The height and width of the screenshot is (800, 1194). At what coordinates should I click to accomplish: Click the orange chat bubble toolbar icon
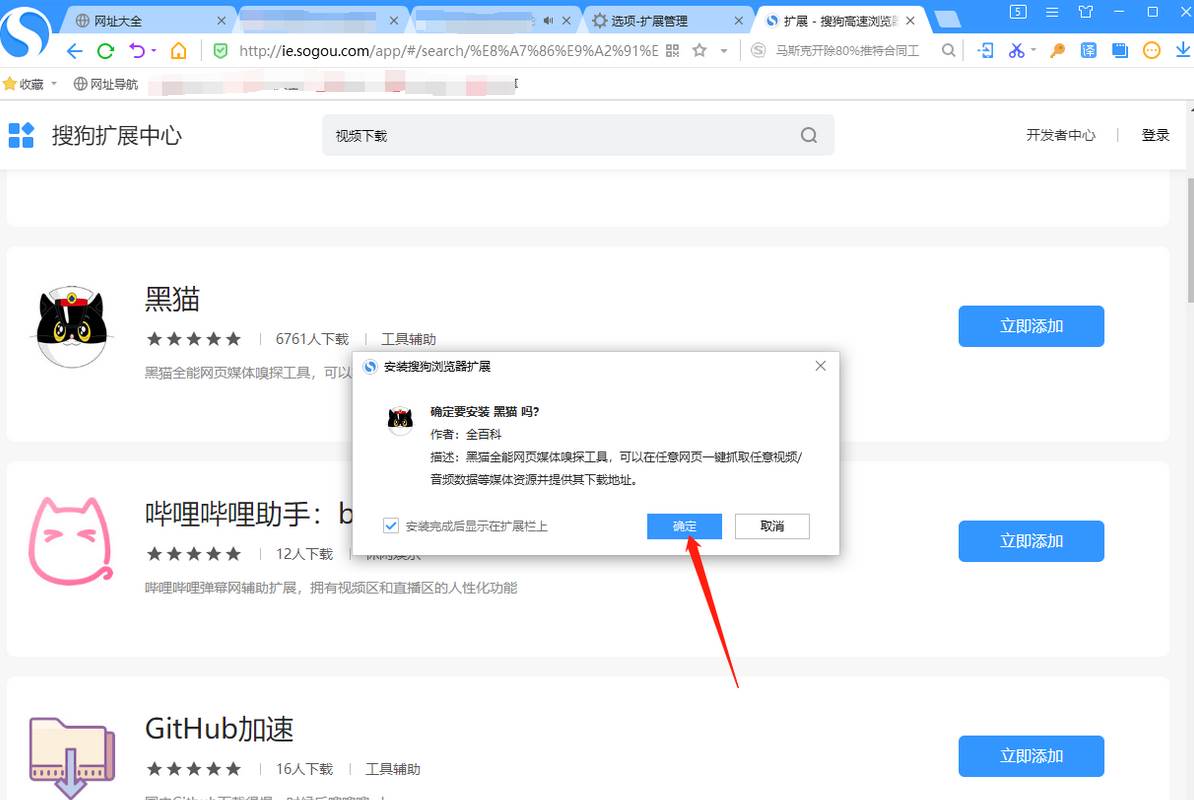point(1151,51)
